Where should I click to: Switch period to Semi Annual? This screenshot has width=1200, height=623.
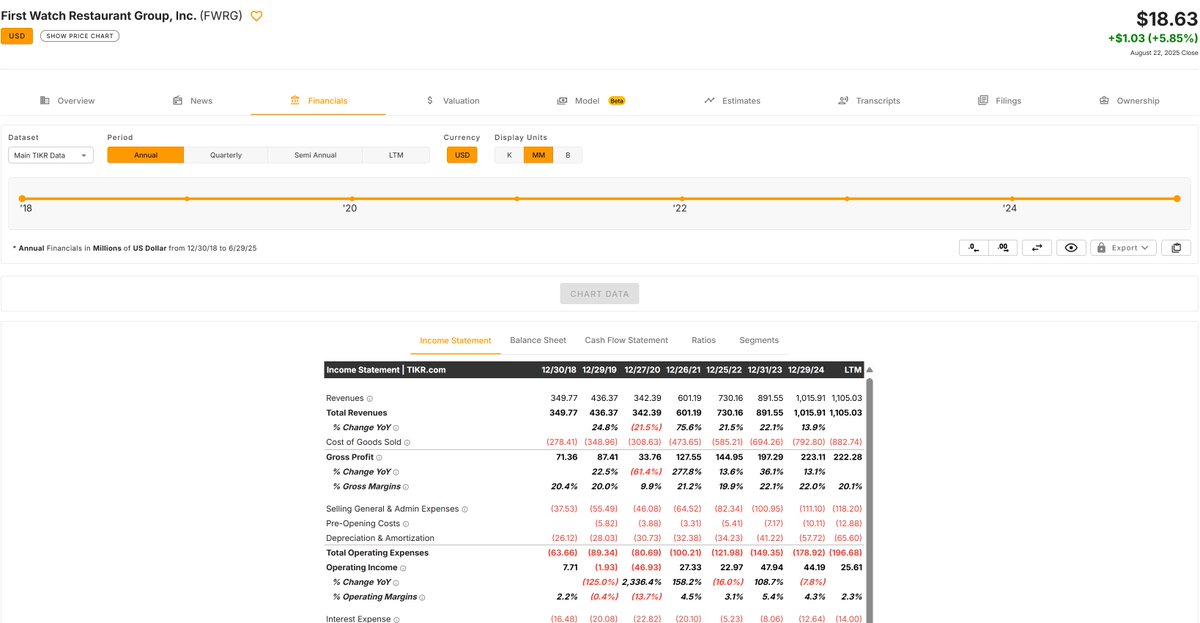(315, 155)
